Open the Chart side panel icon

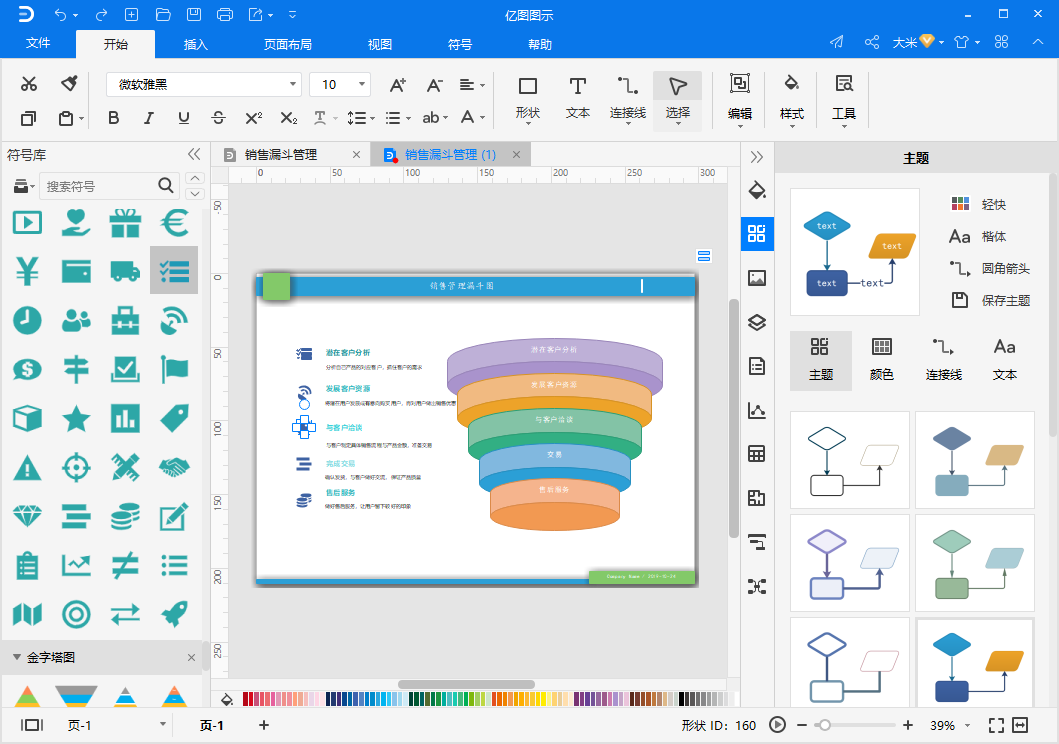click(x=757, y=410)
